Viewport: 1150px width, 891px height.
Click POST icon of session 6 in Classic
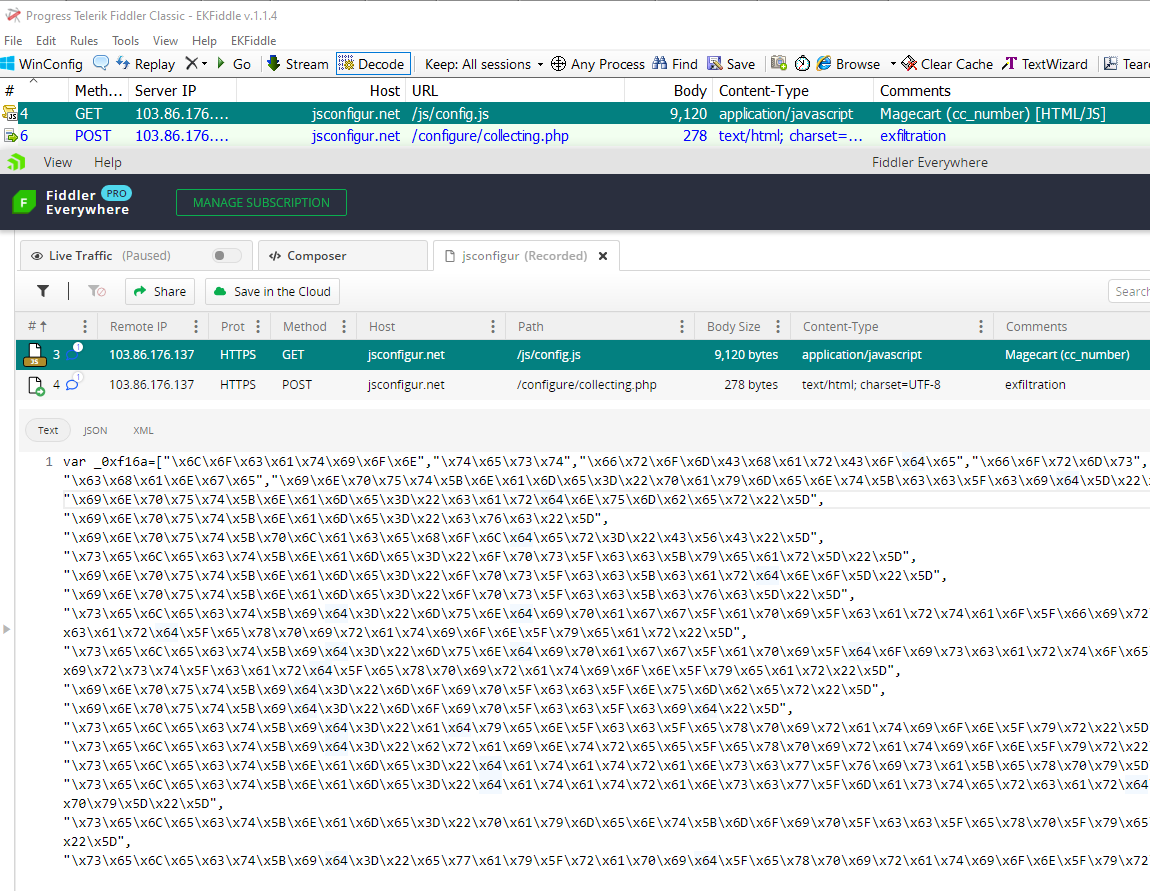tap(10, 136)
